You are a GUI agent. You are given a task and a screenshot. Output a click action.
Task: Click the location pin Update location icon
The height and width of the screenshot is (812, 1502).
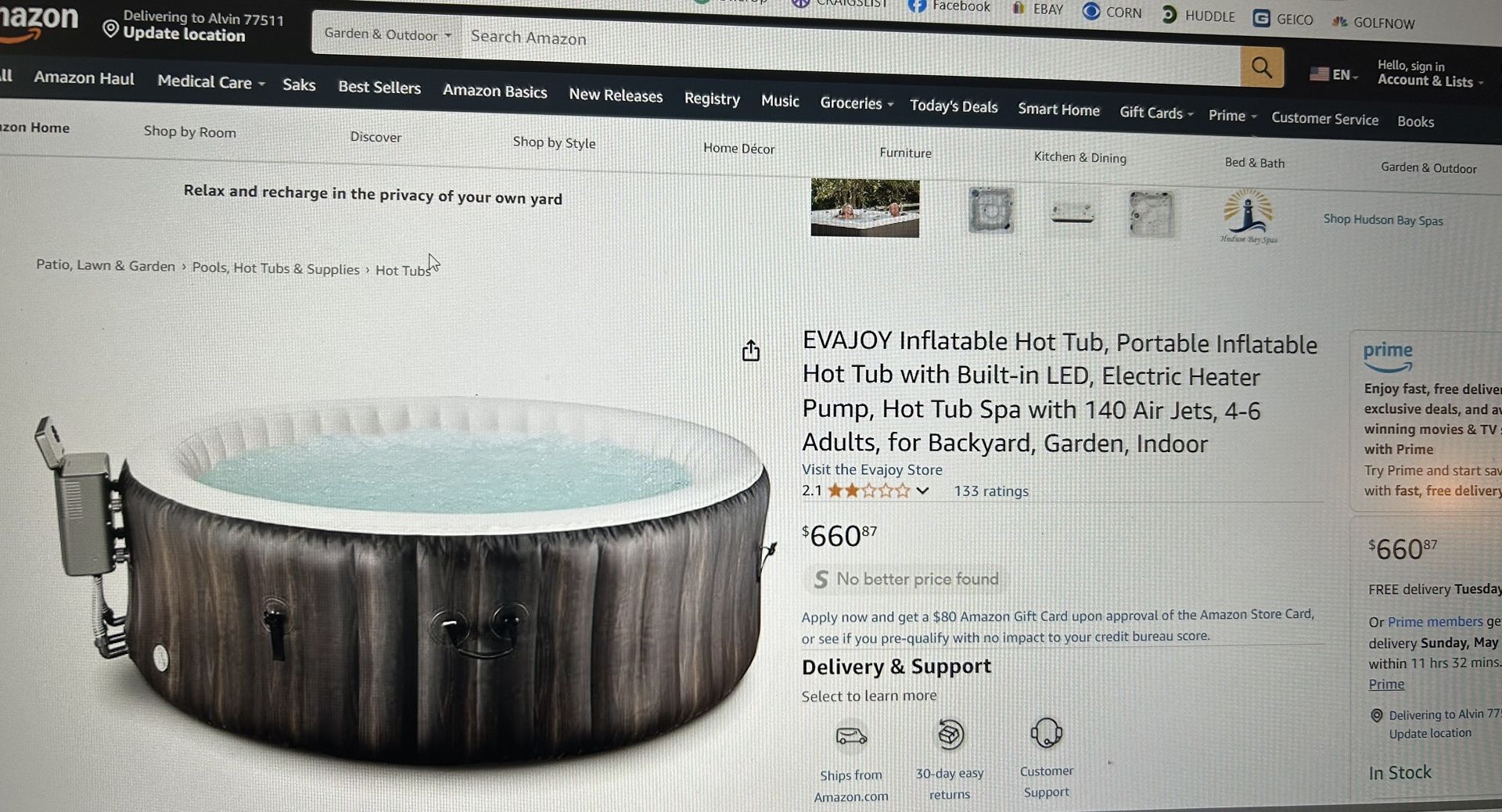pyautogui.click(x=111, y=29)
